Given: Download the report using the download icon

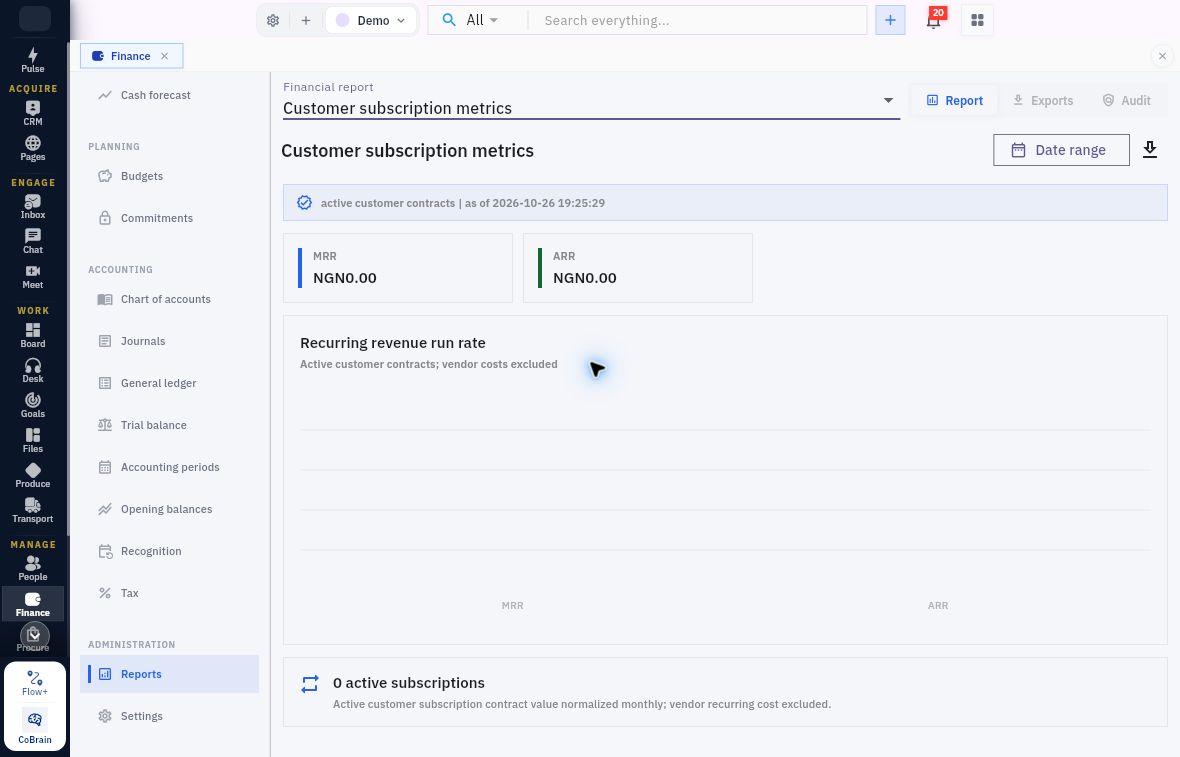Looking at the screenshot, I should pos(1150,150).
